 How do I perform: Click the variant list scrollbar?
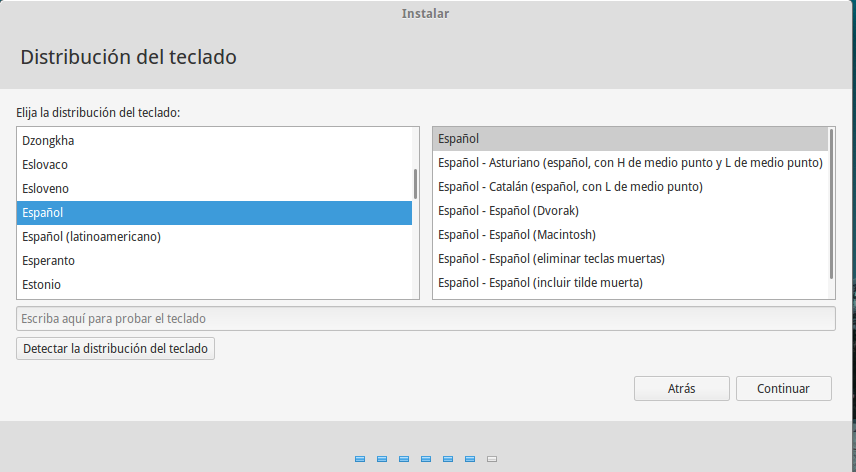pos(831,202)
